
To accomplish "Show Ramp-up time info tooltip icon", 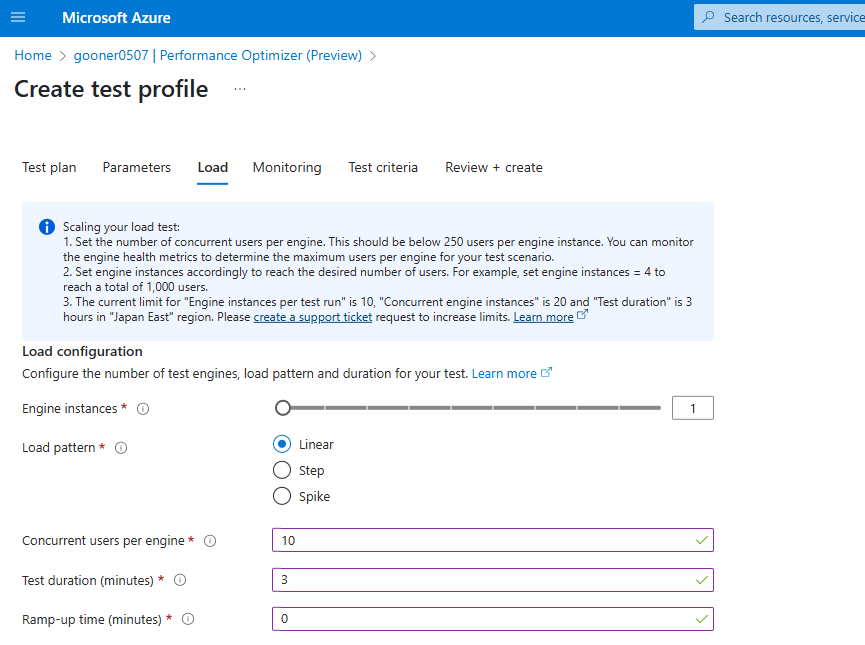I will click(188, 619).
